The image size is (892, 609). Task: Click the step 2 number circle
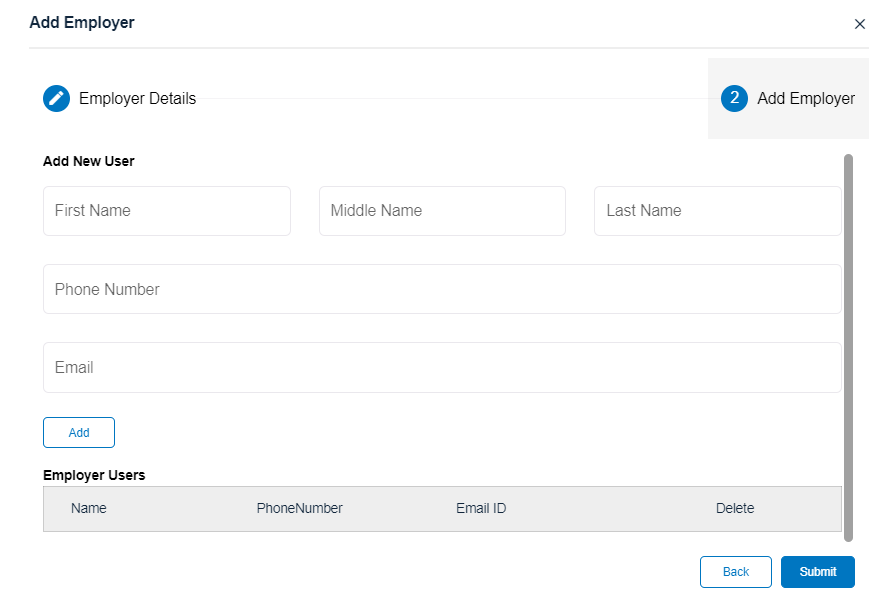point(734,98)
